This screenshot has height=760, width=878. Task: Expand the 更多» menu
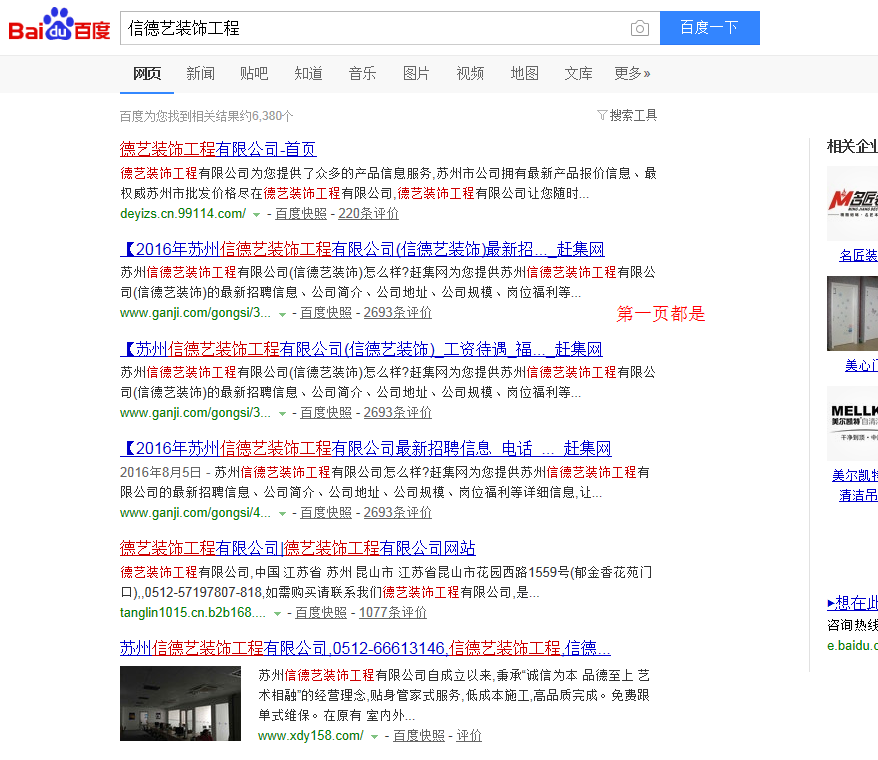coord(632,73)
